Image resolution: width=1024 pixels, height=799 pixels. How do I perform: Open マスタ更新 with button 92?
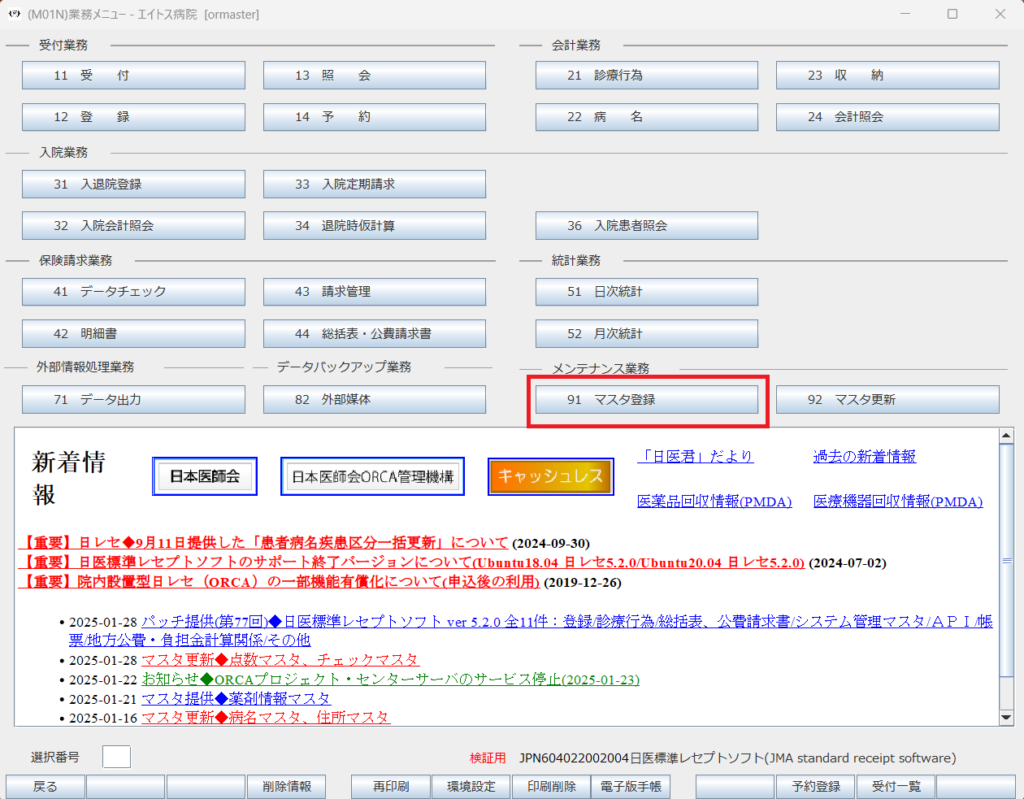point(887,399)
